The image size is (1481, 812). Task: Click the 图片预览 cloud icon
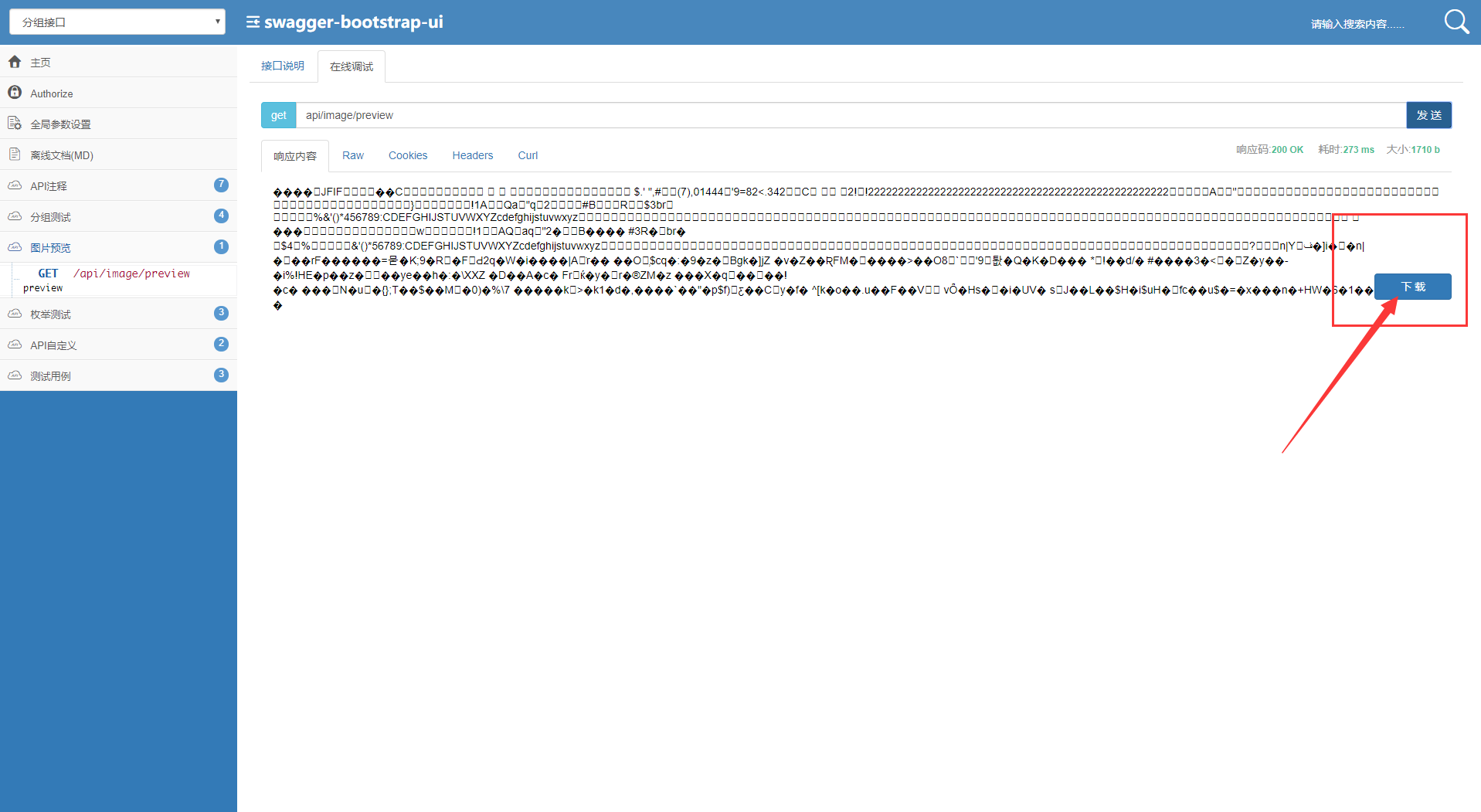tap(14, 247)
